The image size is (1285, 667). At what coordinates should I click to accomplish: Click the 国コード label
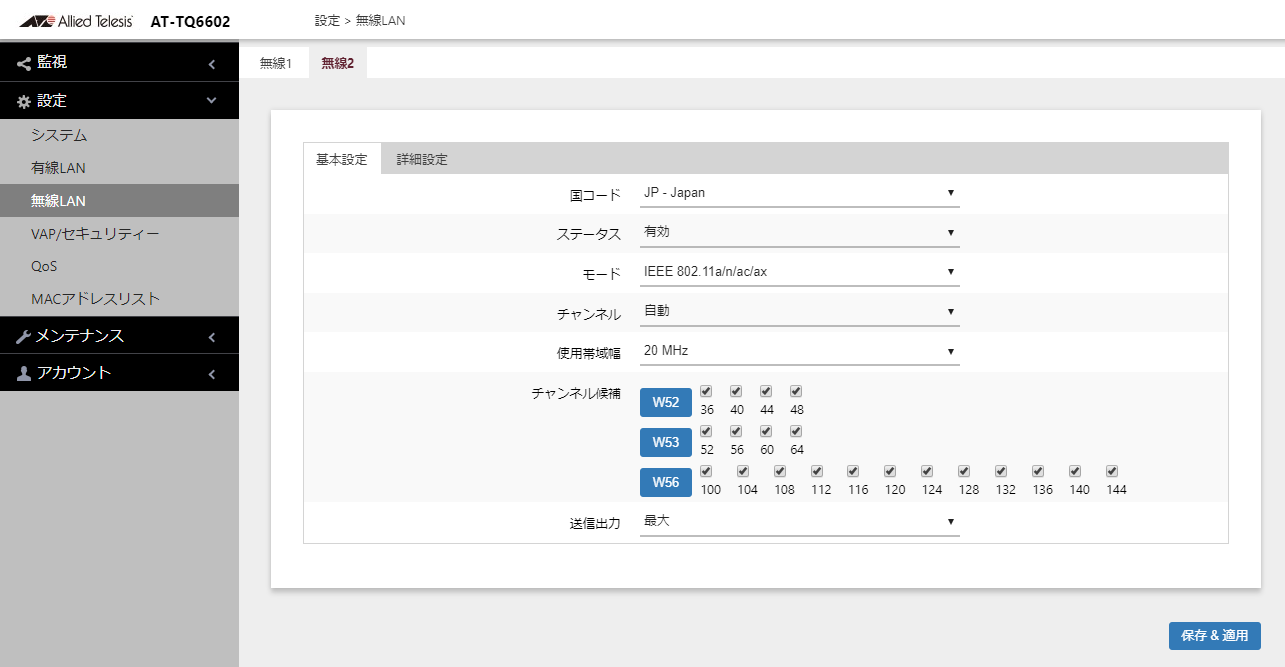click(x=595, y=194)
